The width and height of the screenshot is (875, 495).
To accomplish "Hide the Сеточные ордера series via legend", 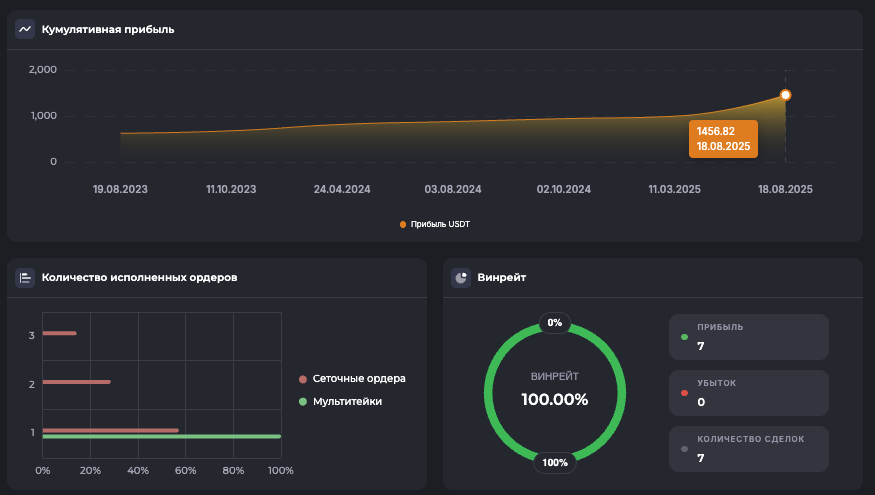I will point(358,379).
